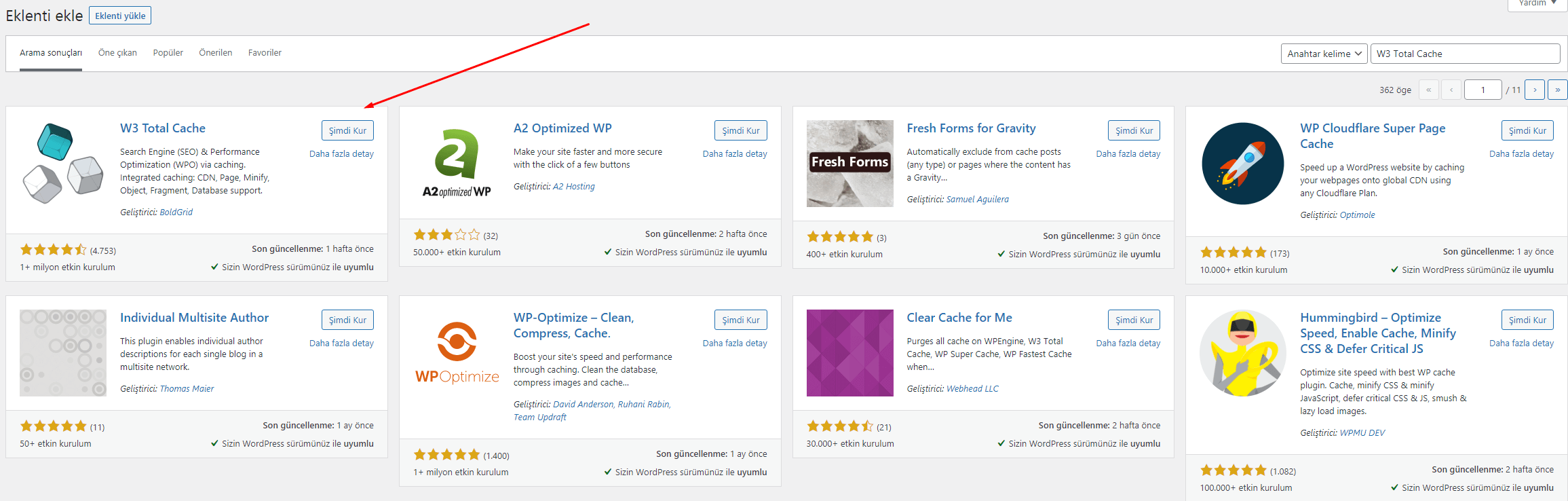Viewport: 1568px width, 501px height.
Task: Switch to the Önerilen tab
Action: [x=216, y=53]
